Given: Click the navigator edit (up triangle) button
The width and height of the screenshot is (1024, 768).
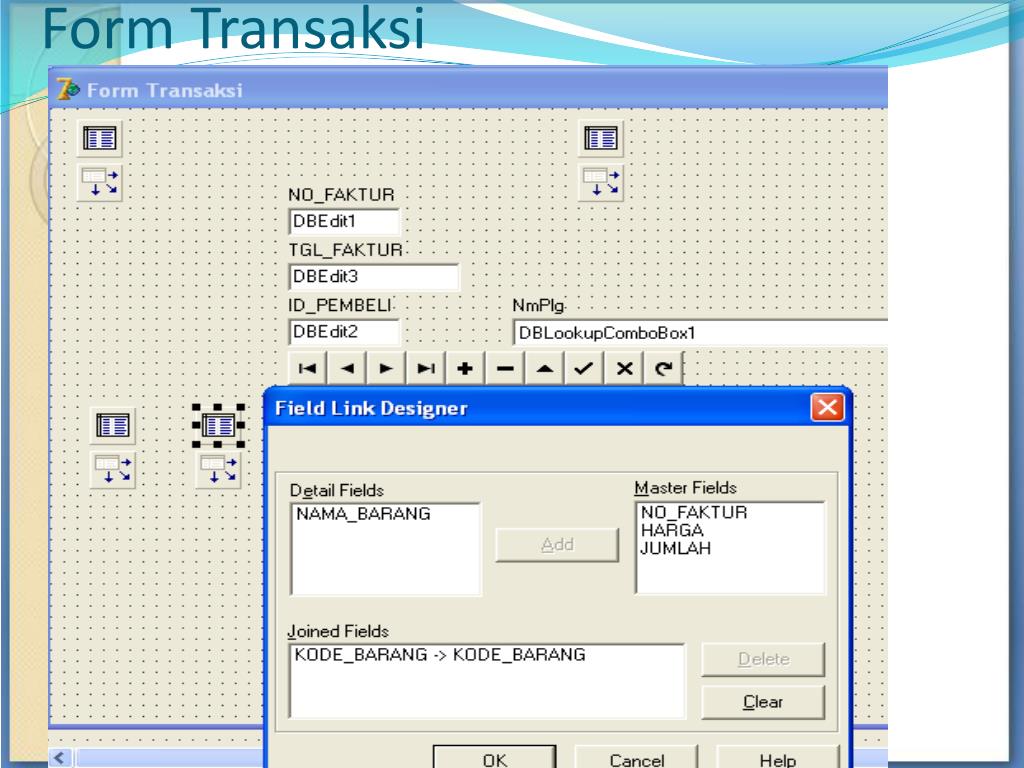Looking at the screenshot, I should coord(545,369).
